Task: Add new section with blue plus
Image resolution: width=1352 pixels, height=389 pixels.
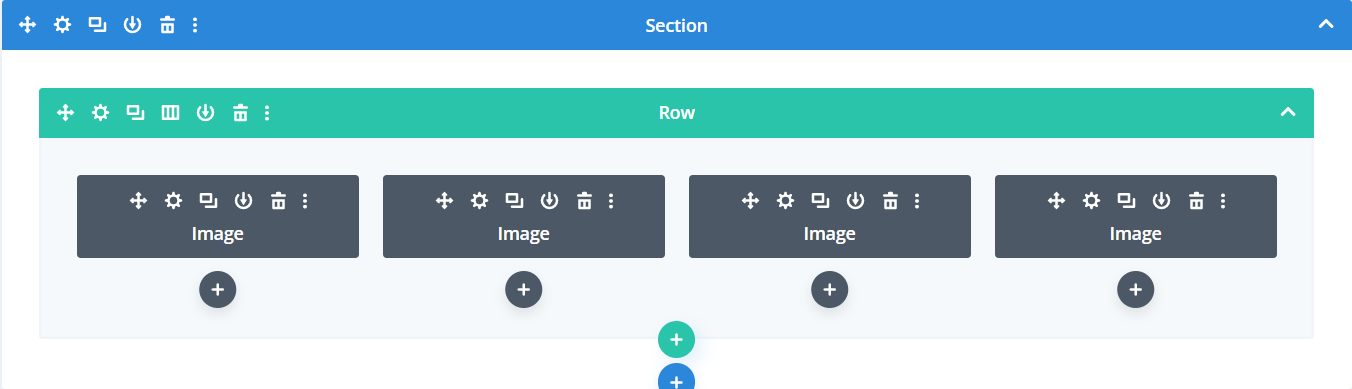Action: (x=676, y=377)
